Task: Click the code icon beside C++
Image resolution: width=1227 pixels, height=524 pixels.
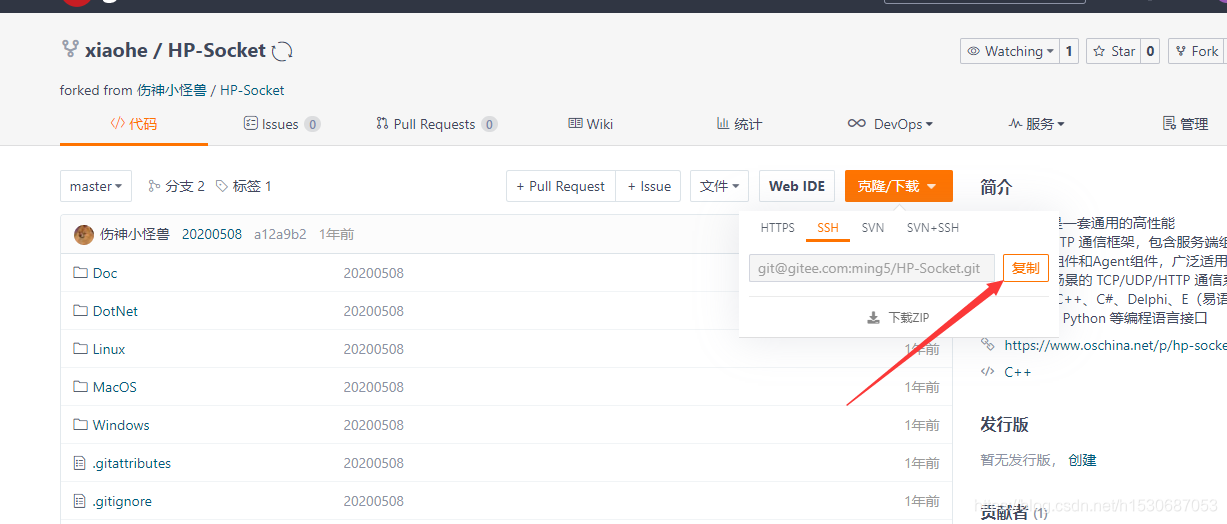Action: click(x=988, y=372)
